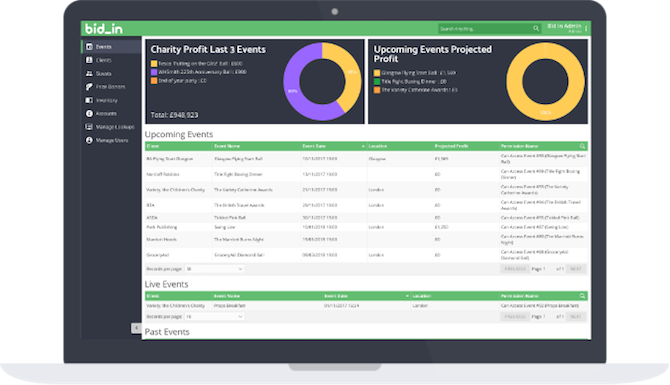Click the search magnifier in top bar

coord(536,29)
